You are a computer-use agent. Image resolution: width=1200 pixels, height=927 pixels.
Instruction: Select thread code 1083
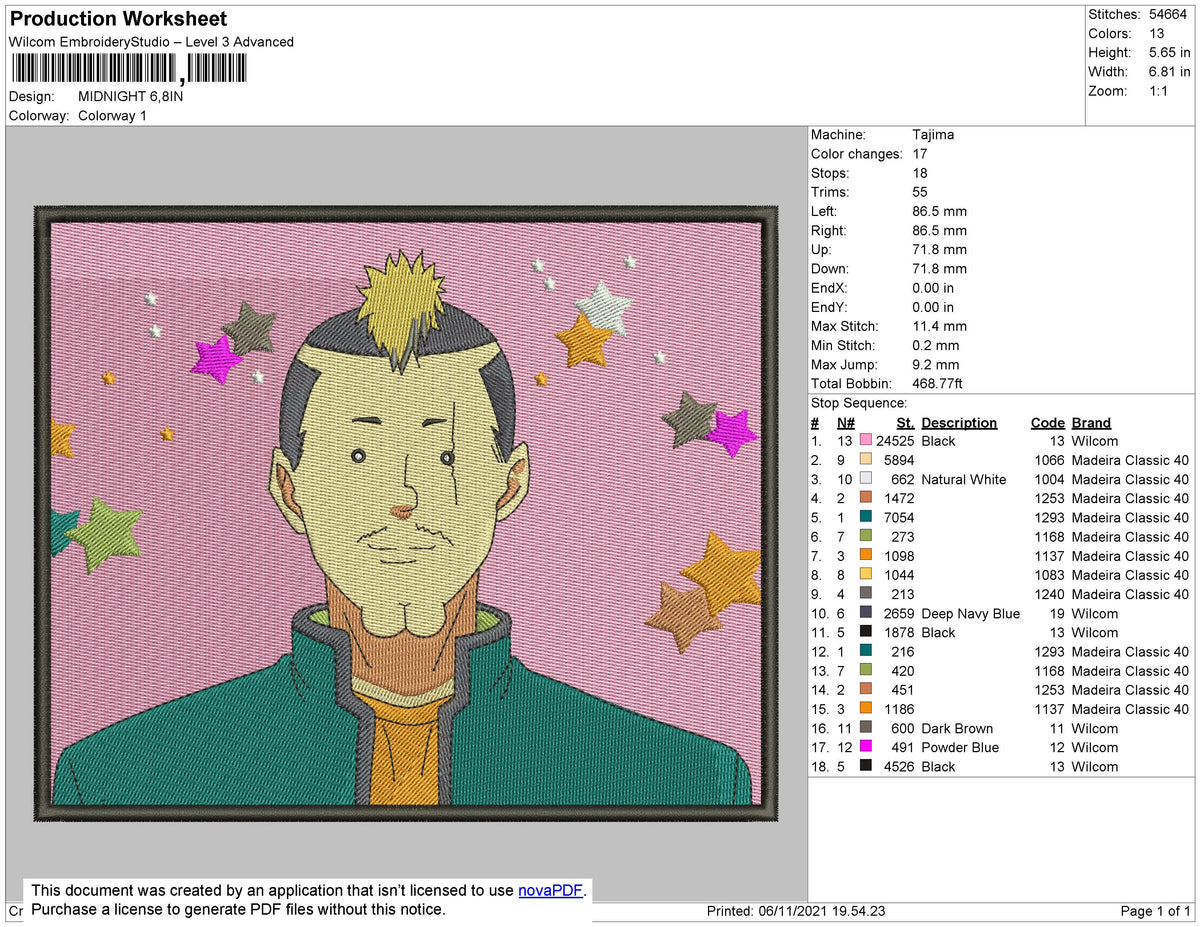click(x=1048, y=575)
